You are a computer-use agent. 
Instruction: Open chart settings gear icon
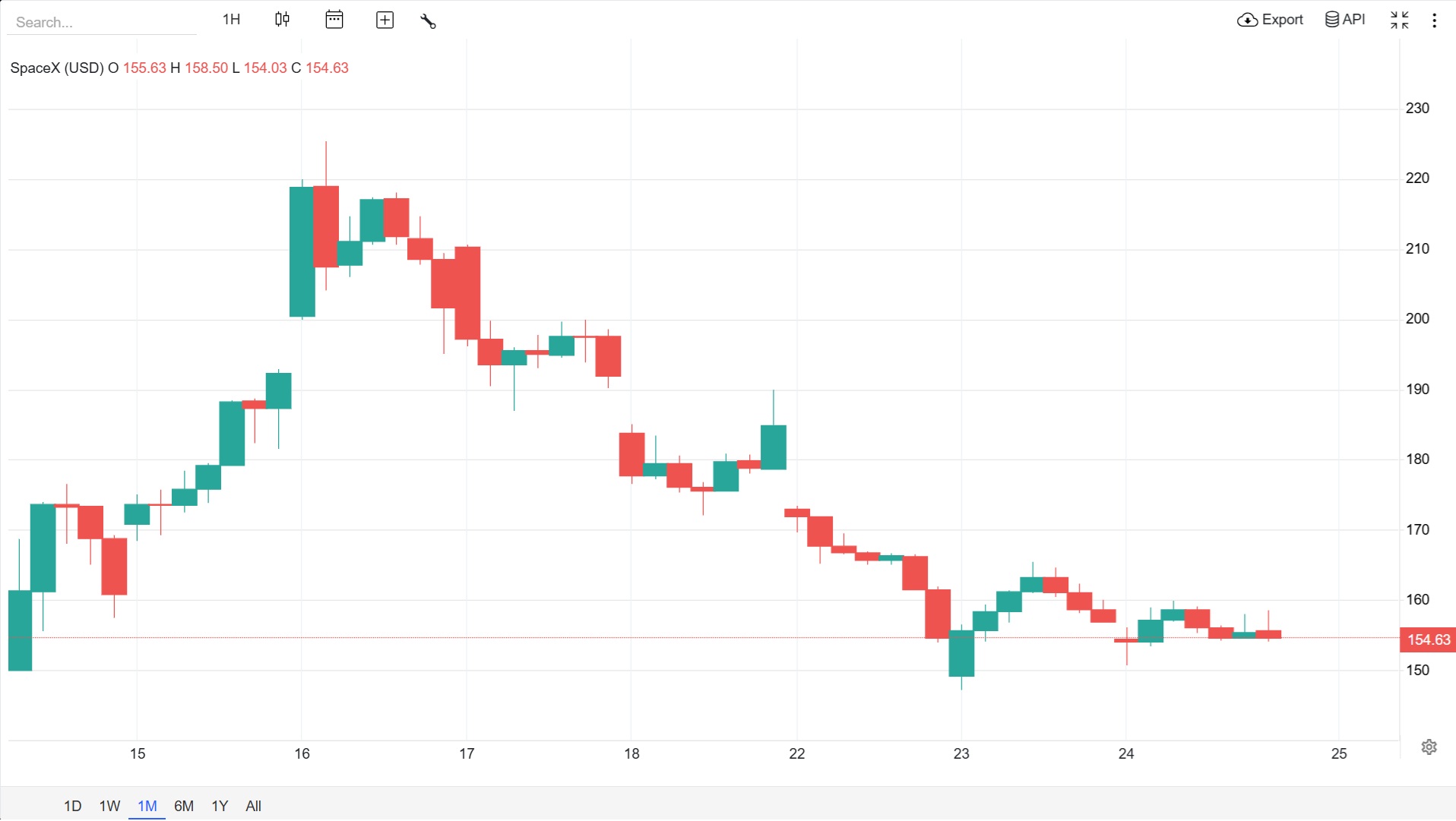point(1429,747)
